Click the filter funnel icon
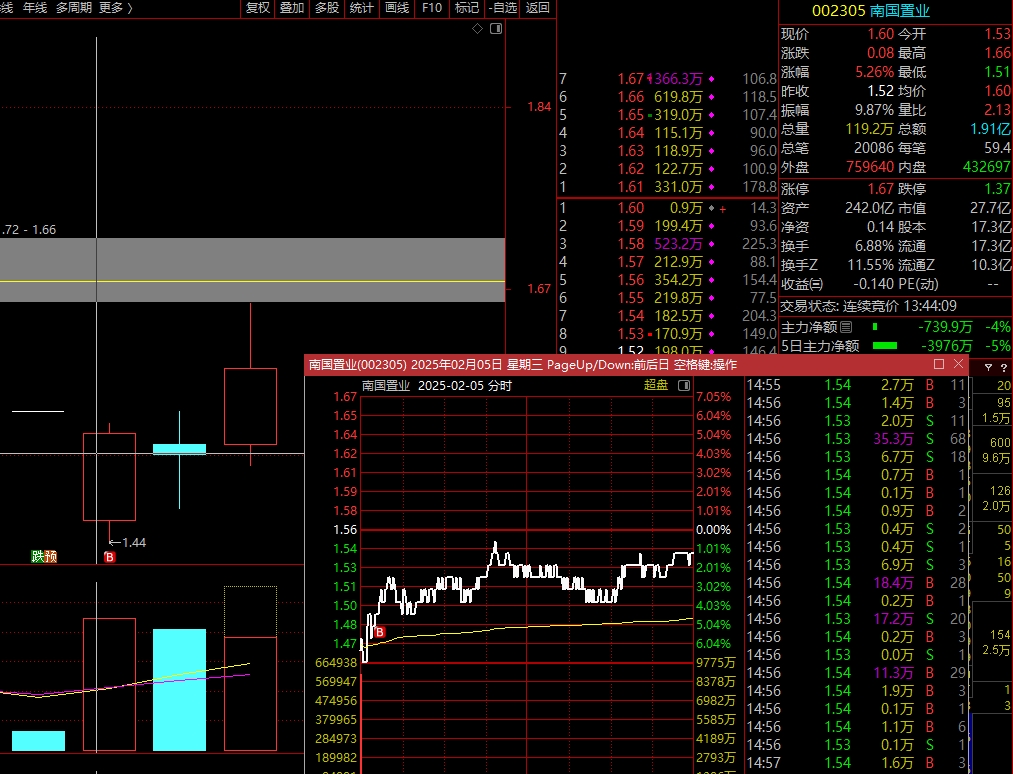 point(988,367)
